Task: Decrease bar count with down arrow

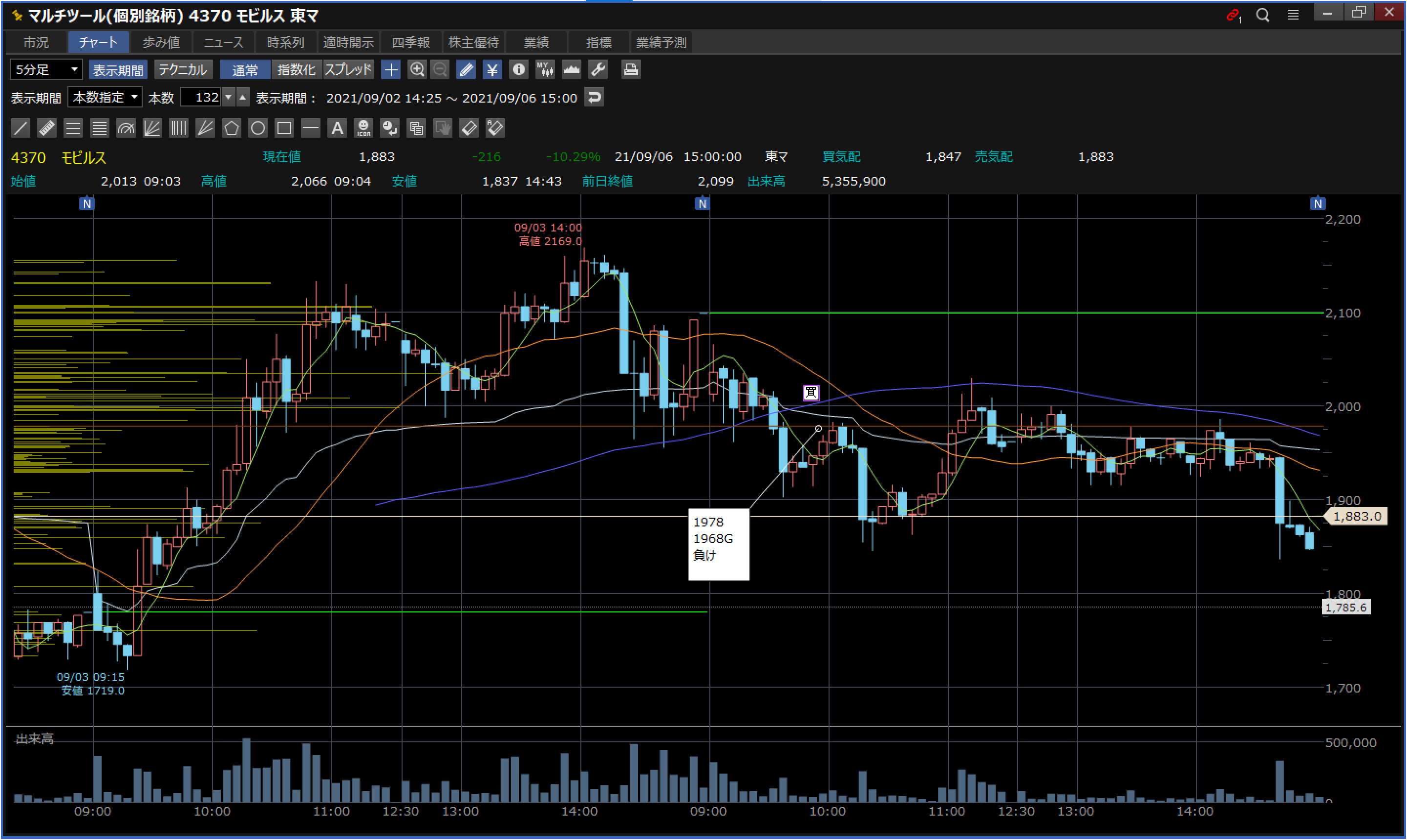Action: (x=228, y=97)
